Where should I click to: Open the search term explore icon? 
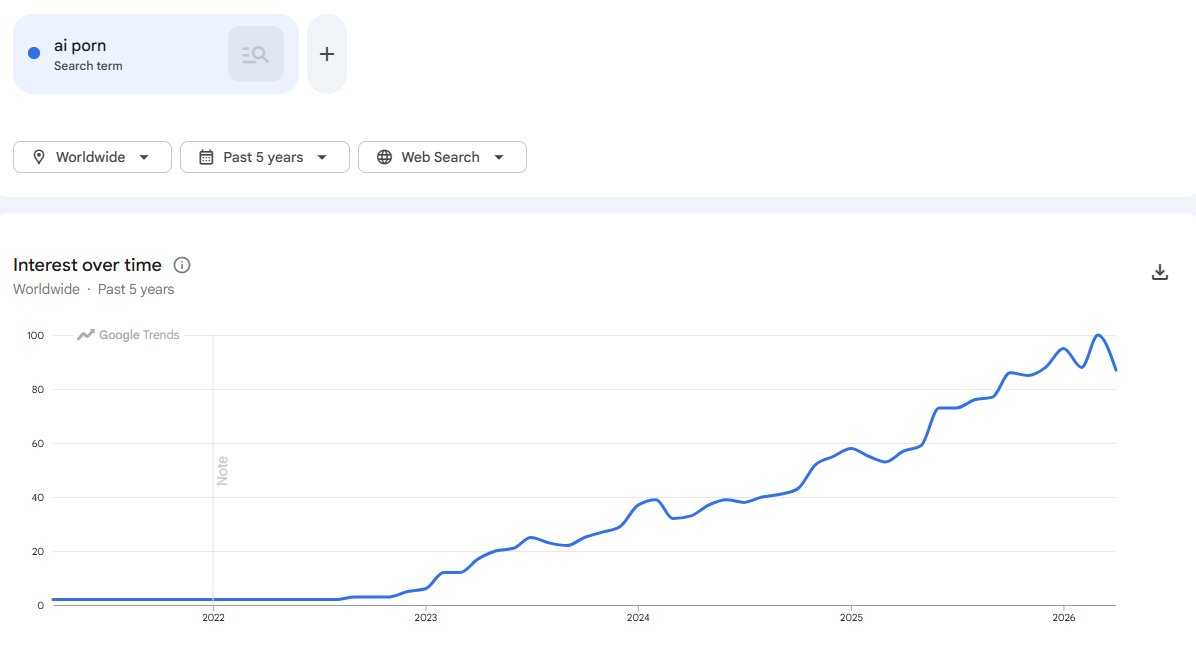256,54
